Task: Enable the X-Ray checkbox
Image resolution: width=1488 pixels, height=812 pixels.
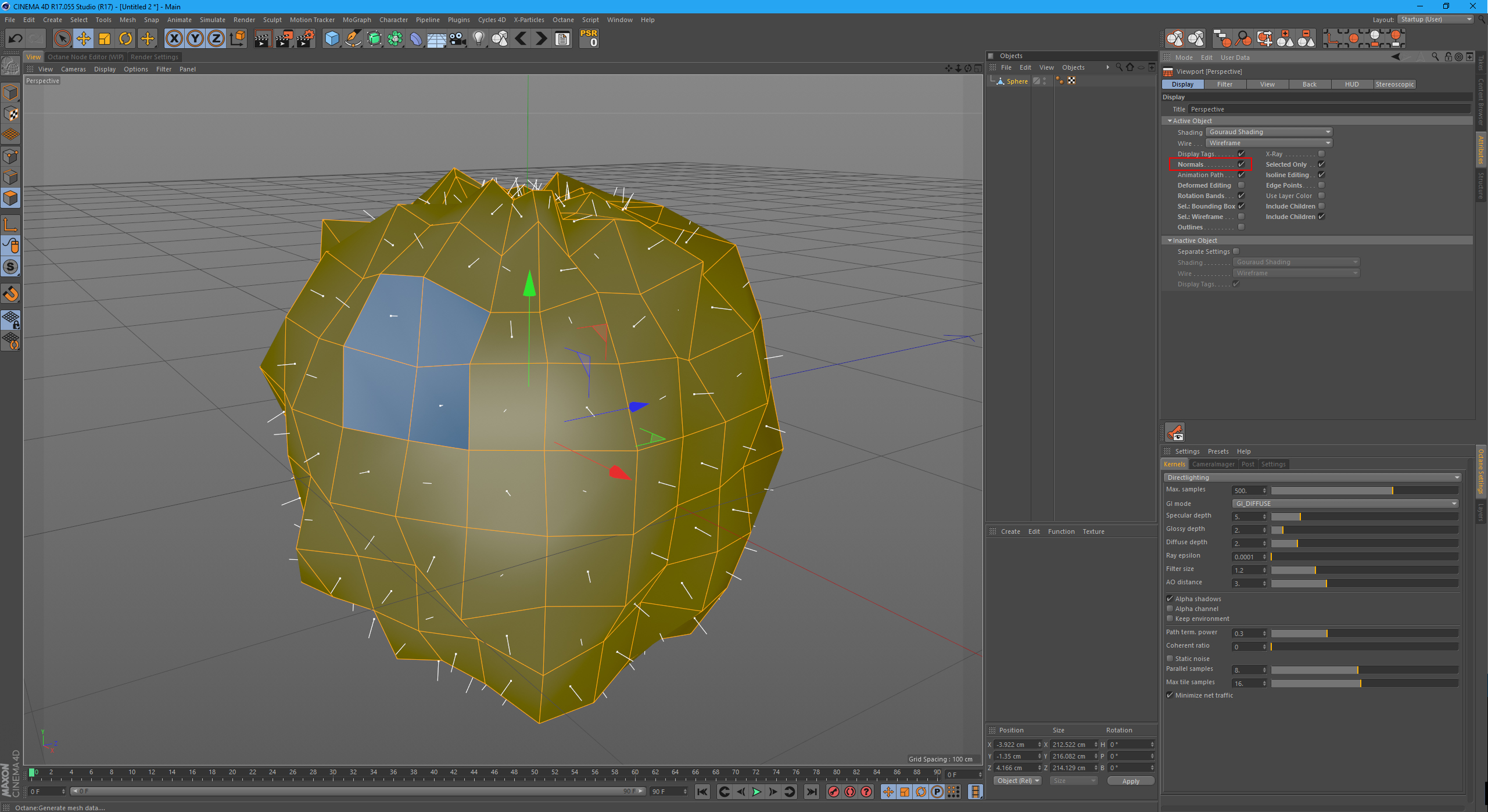Action: (1321, 154)
